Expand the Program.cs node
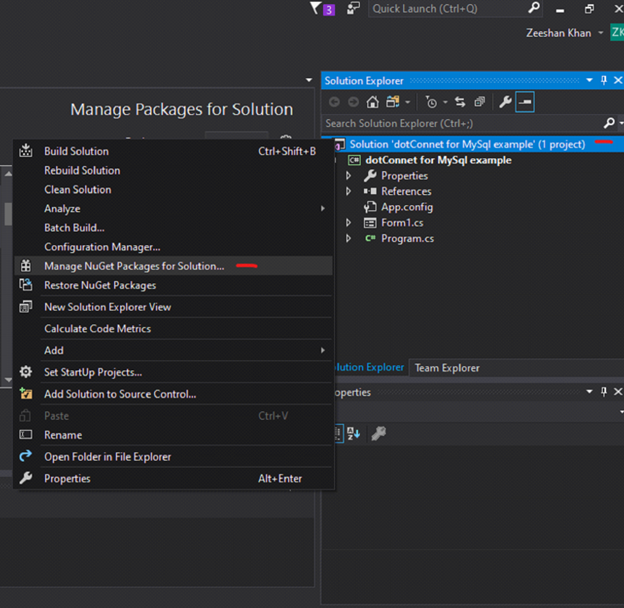The image size is (624, 608). (348, 238)
